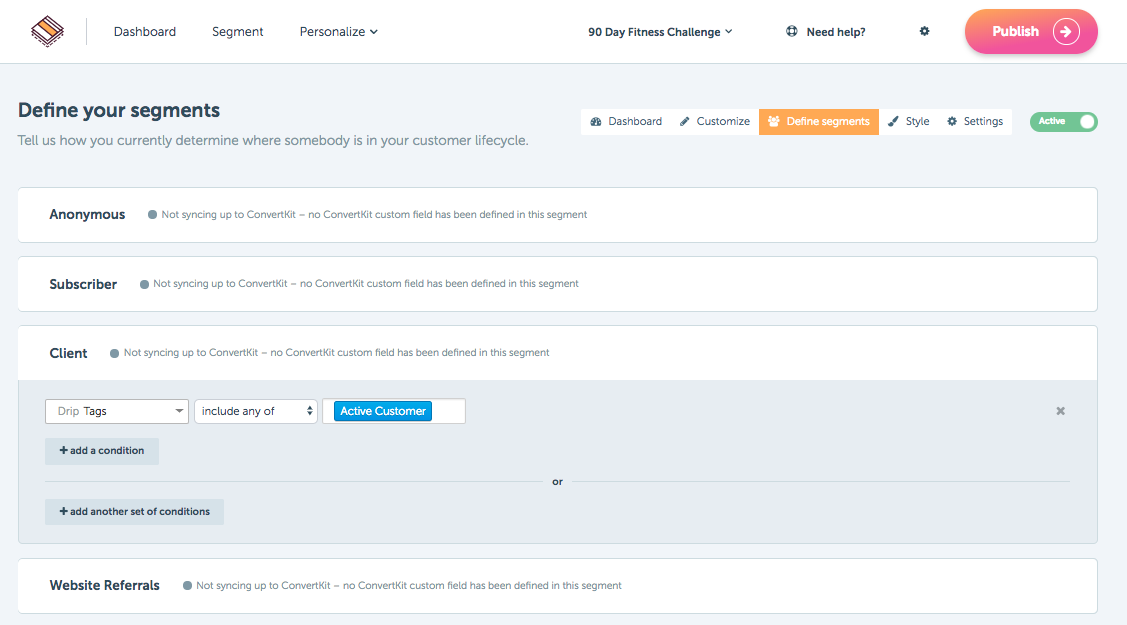Open the Style tab

click(x=908, y=121)
